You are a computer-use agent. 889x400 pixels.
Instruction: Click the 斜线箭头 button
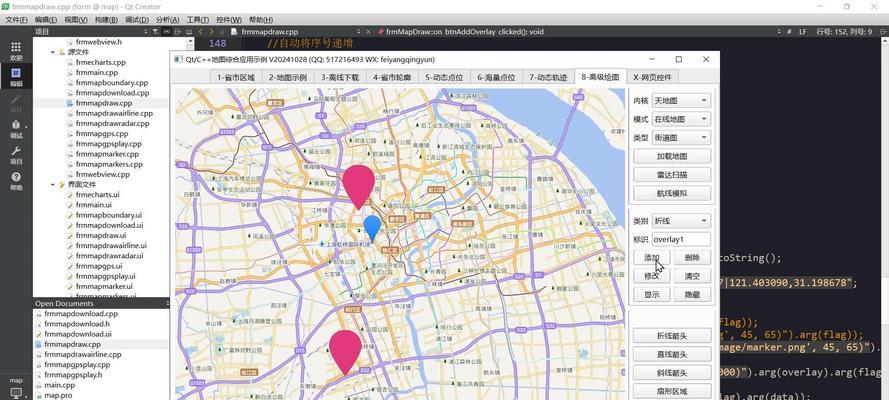point(672,373)
